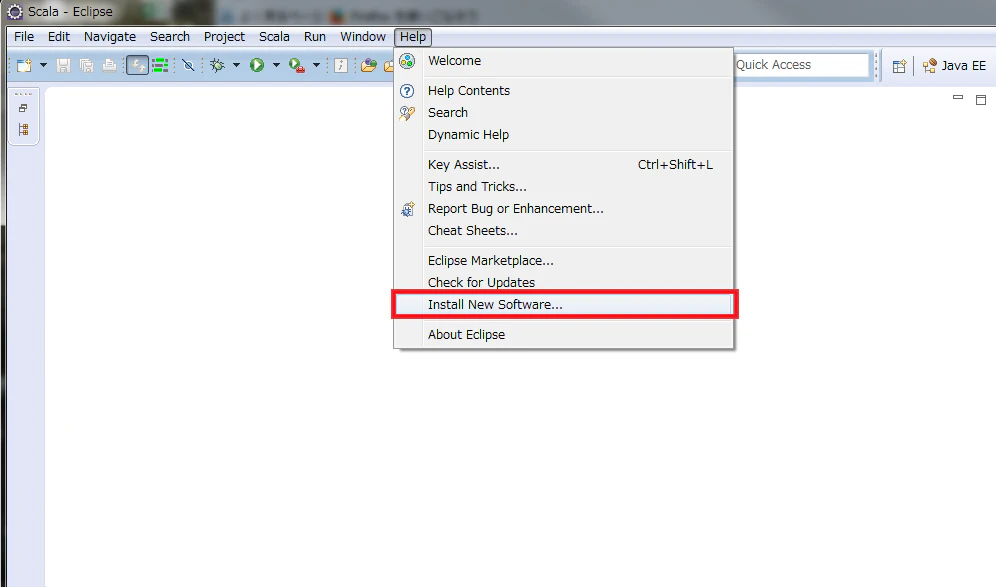Viewport: 996px width, 587px height.
Task: Minimize the editor area
Action: pos(958,98)
